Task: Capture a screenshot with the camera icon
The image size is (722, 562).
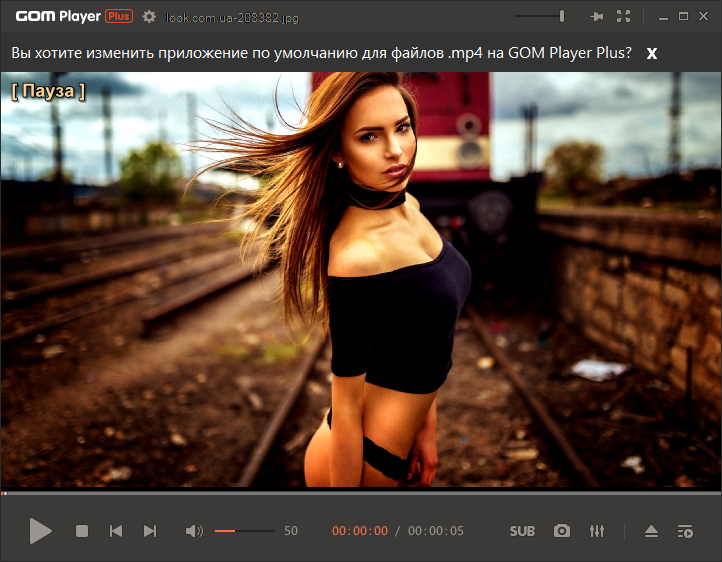Action: 562,531
